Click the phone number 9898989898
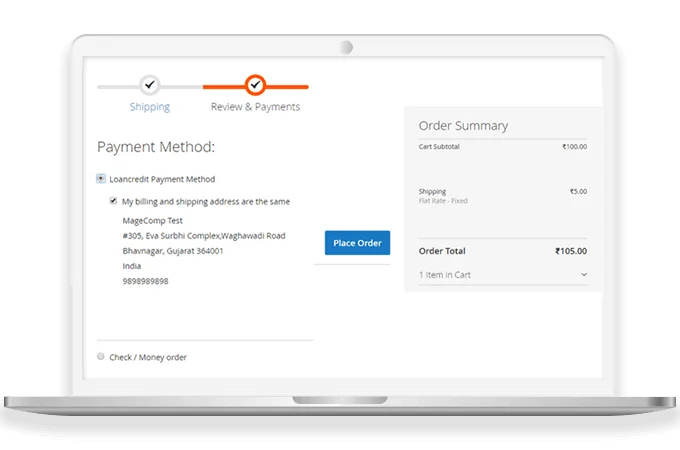This screenshot has height=450, width=680. click(x=145, y=282)
